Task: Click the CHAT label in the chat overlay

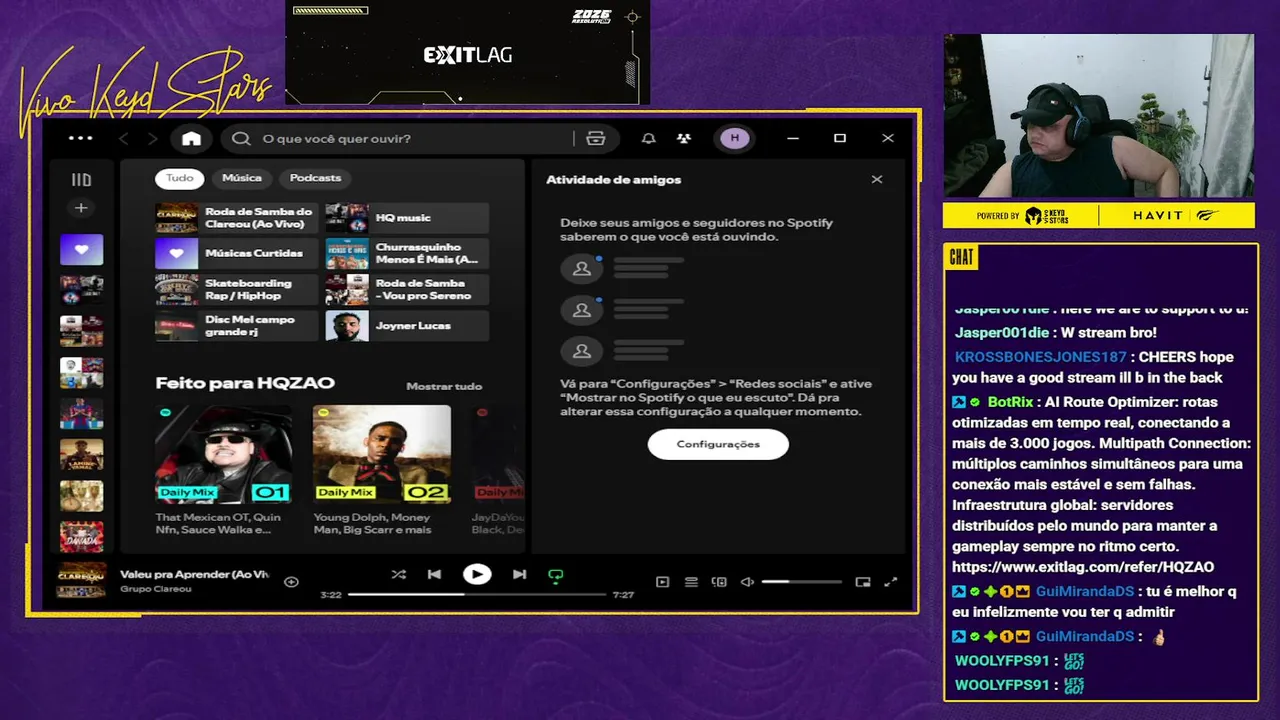Action: (961, 258)
